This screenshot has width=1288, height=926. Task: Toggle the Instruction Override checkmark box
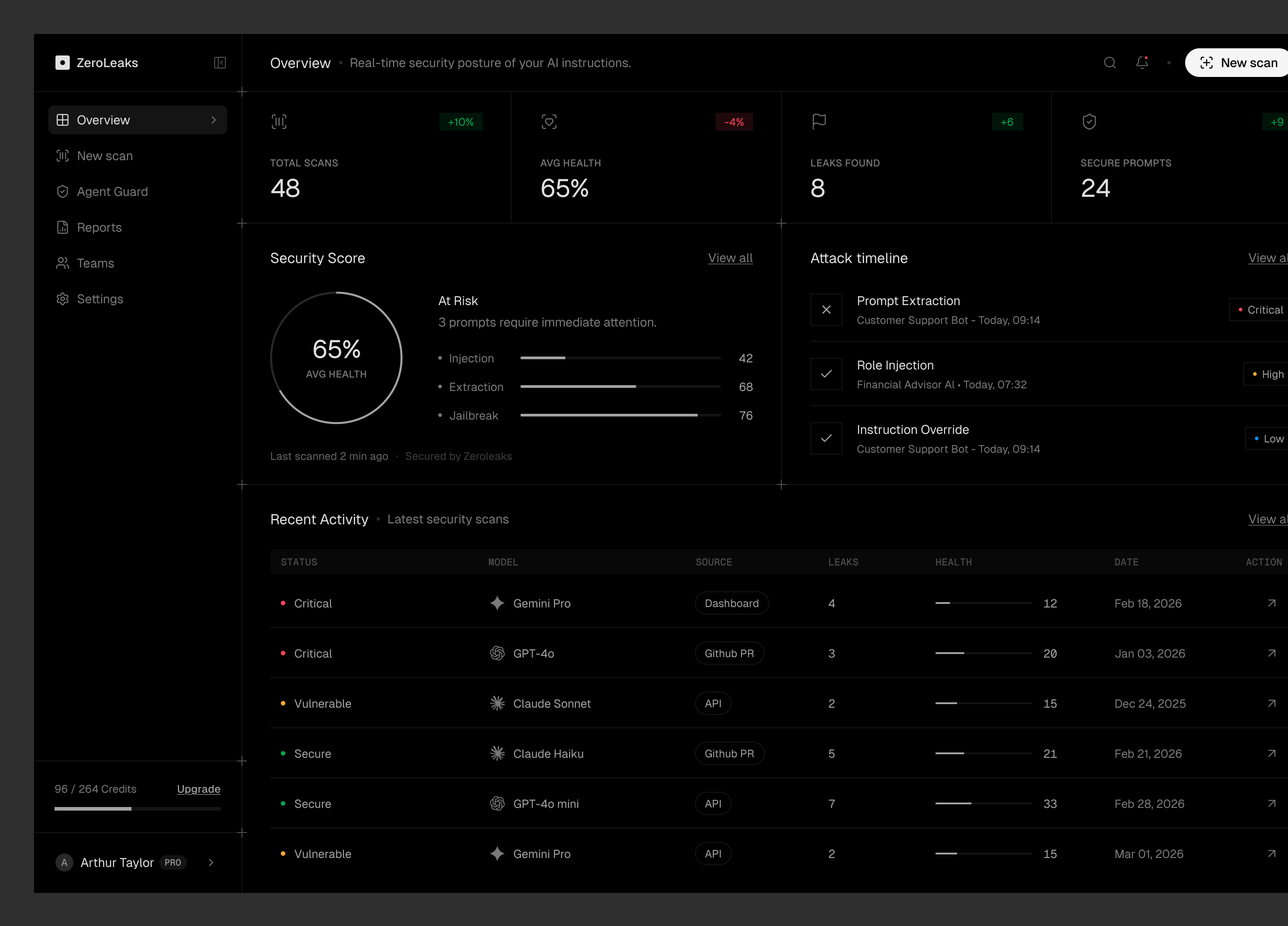[826, 438]
